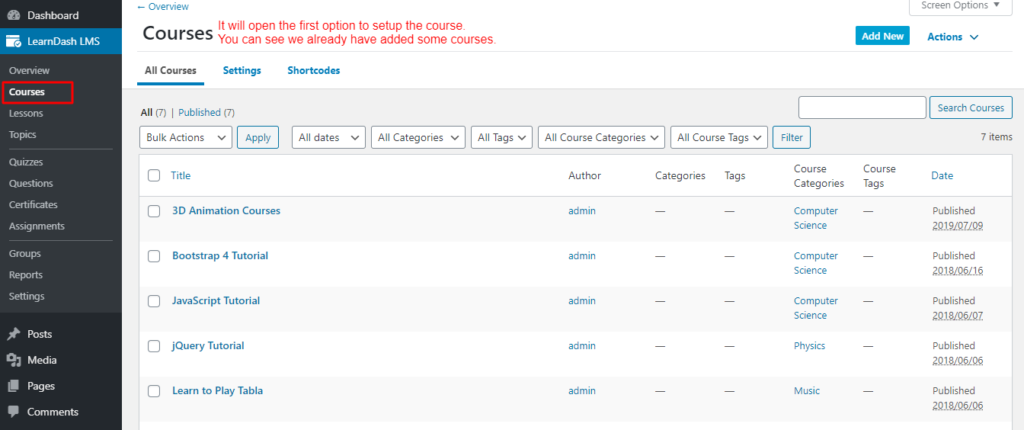Open the Bulk Actions dropdown
The image size is (1024, 430).
pos(186,138)
